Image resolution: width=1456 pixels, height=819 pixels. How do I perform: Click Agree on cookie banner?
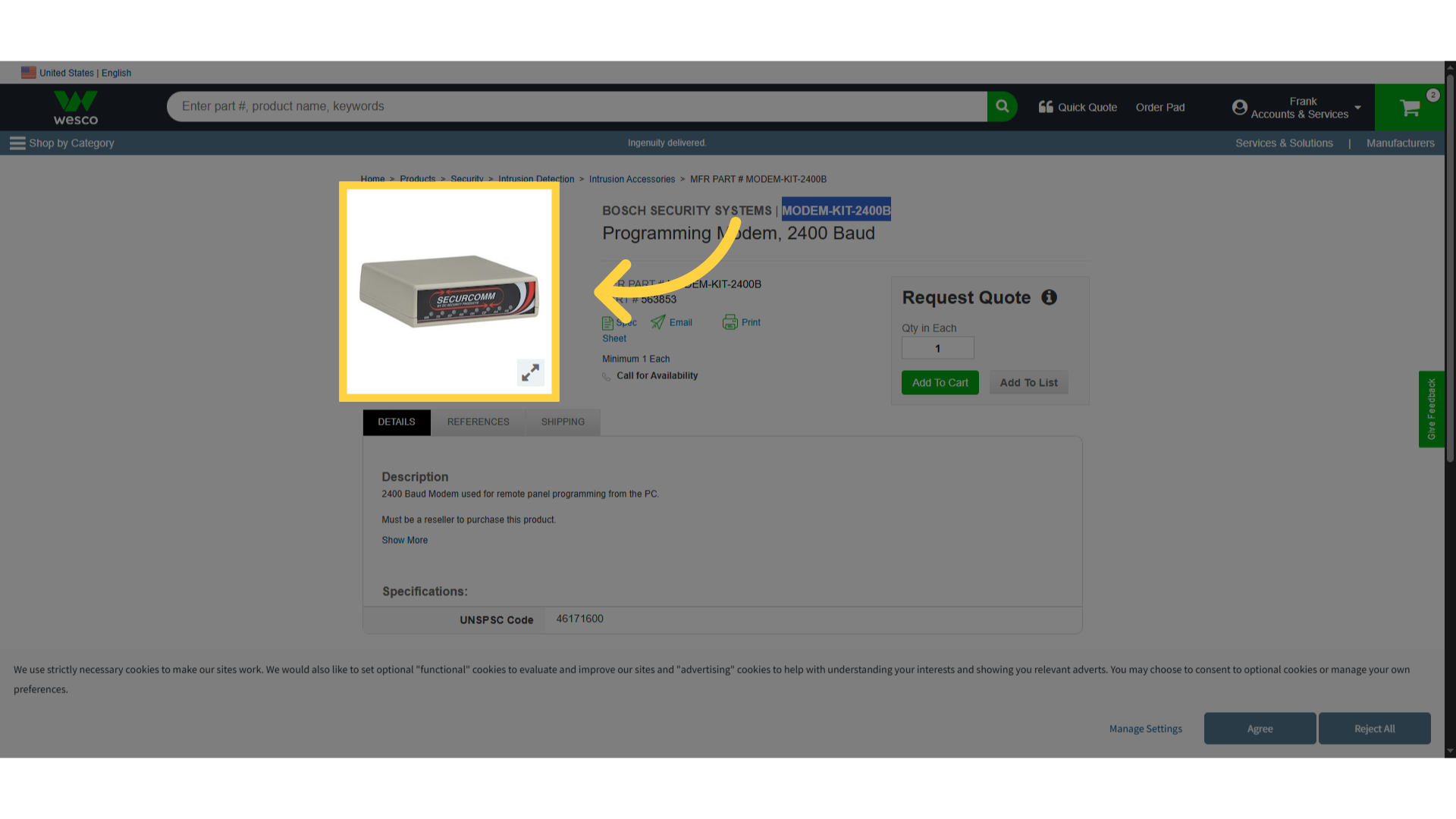1260,729
